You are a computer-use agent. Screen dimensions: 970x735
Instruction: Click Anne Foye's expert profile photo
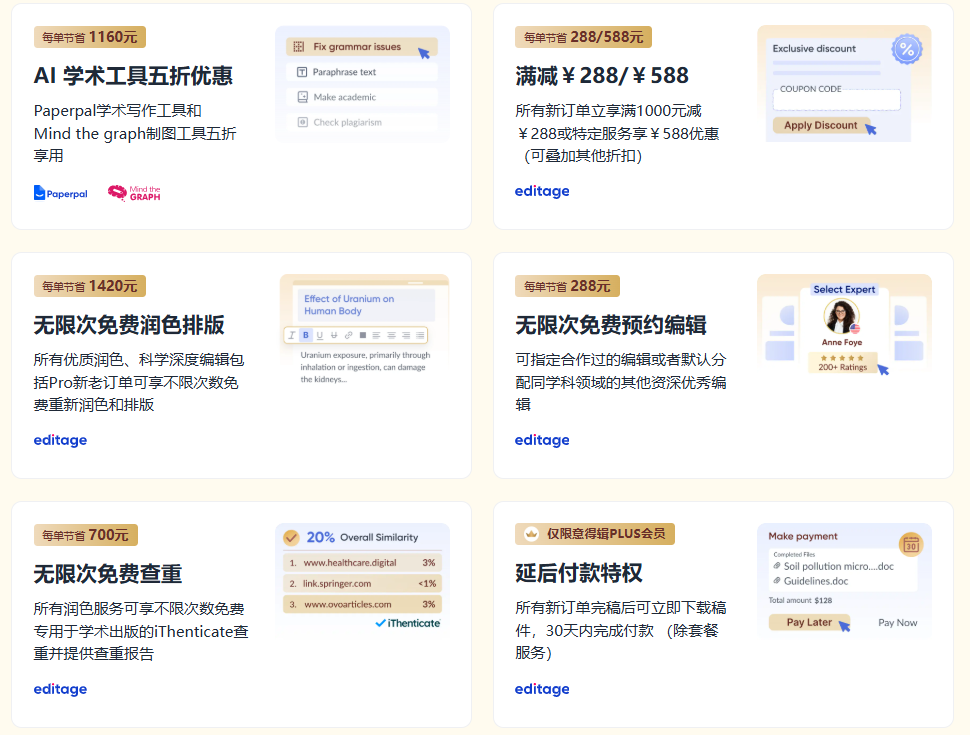coord(842,315)
